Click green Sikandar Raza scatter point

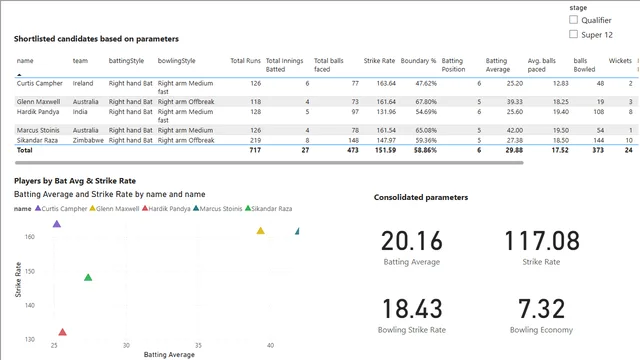tap(88, 278)
